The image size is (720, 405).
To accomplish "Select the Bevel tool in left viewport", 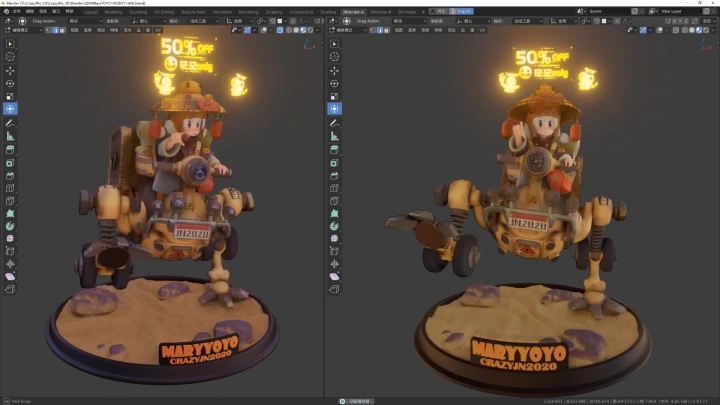I will (10, 176).
